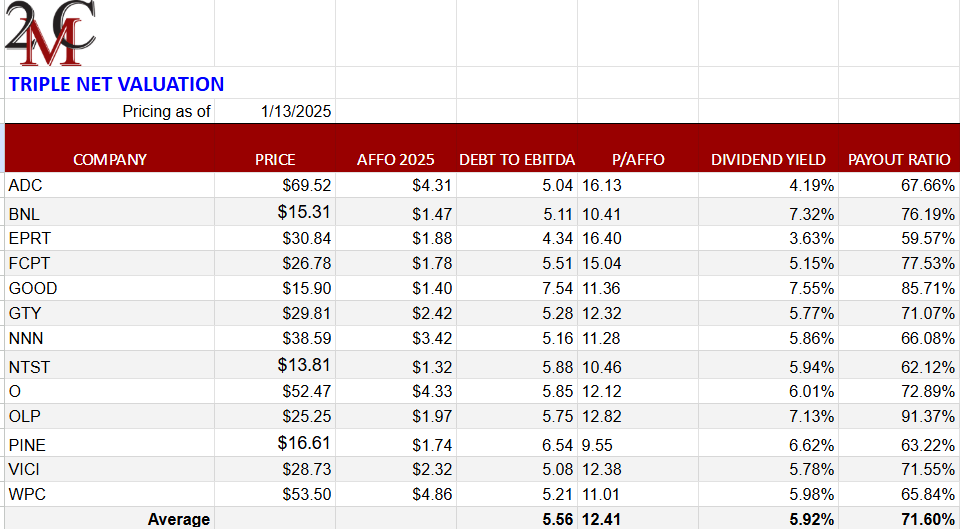Select EPRT's AFFO 2025 value $1.88
The height and width of the screenshot is (529, 960).
pyautogui.click(x=432, y=238)
